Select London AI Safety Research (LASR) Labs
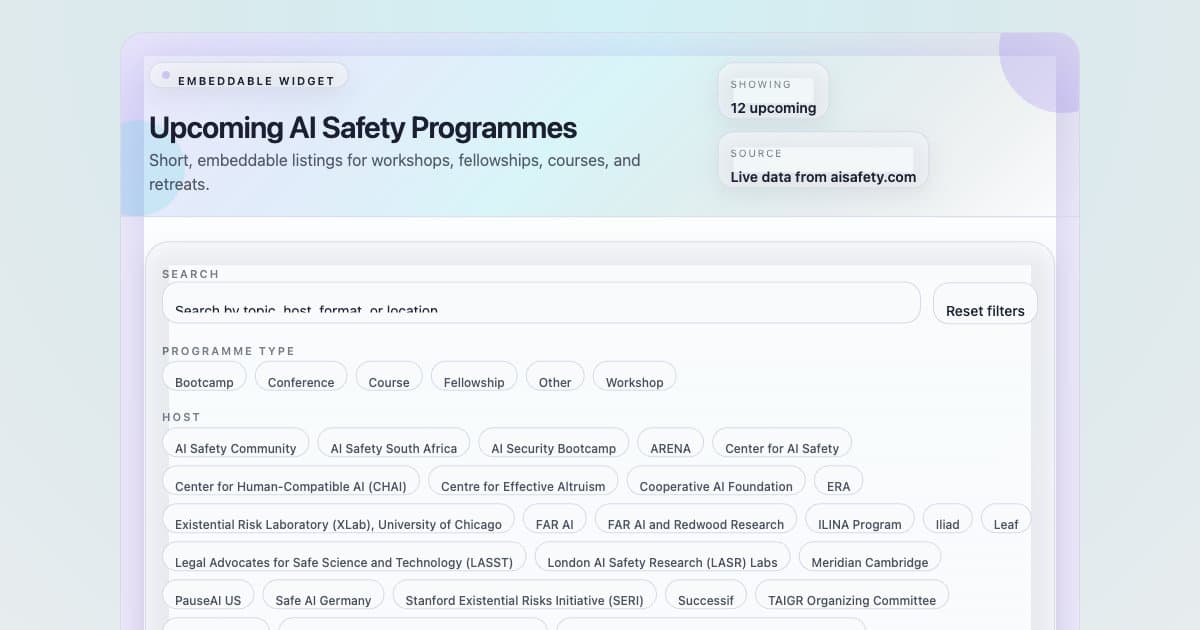Viewport: 1200px width, 630px height. [663, 557]
